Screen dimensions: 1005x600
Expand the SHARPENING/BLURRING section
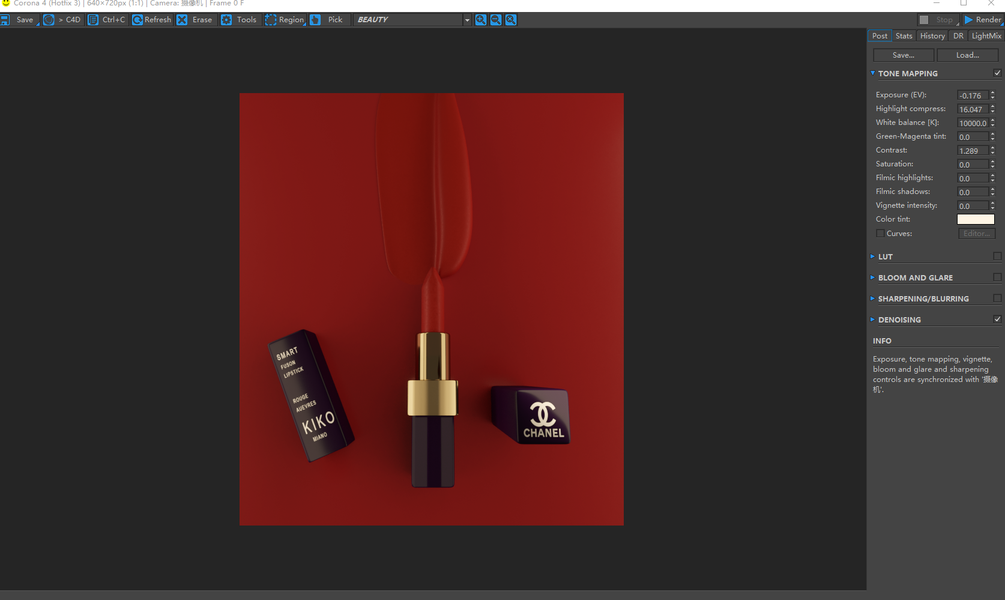(872, 299)
